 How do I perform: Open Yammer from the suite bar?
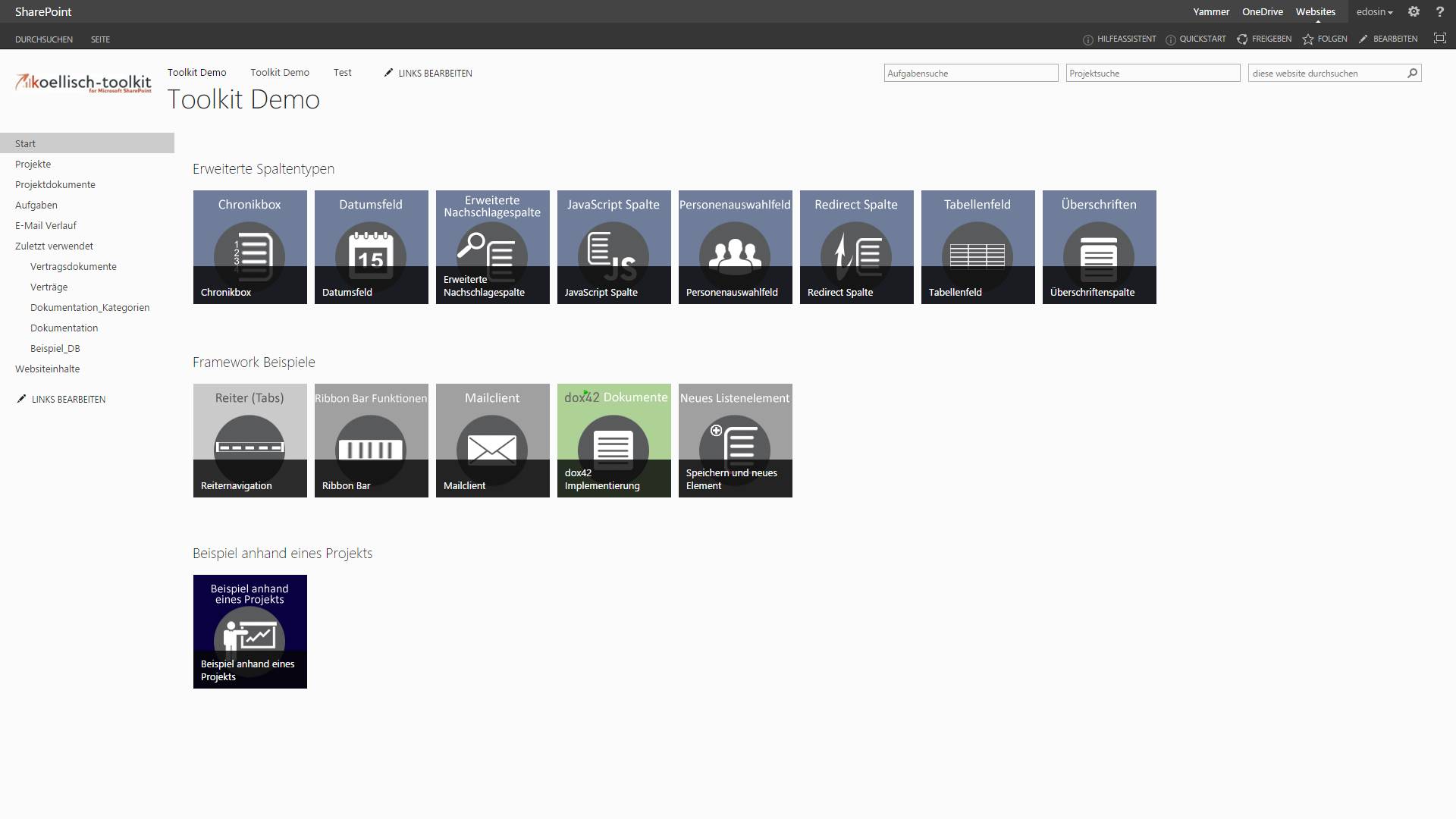click(1211, 12)
